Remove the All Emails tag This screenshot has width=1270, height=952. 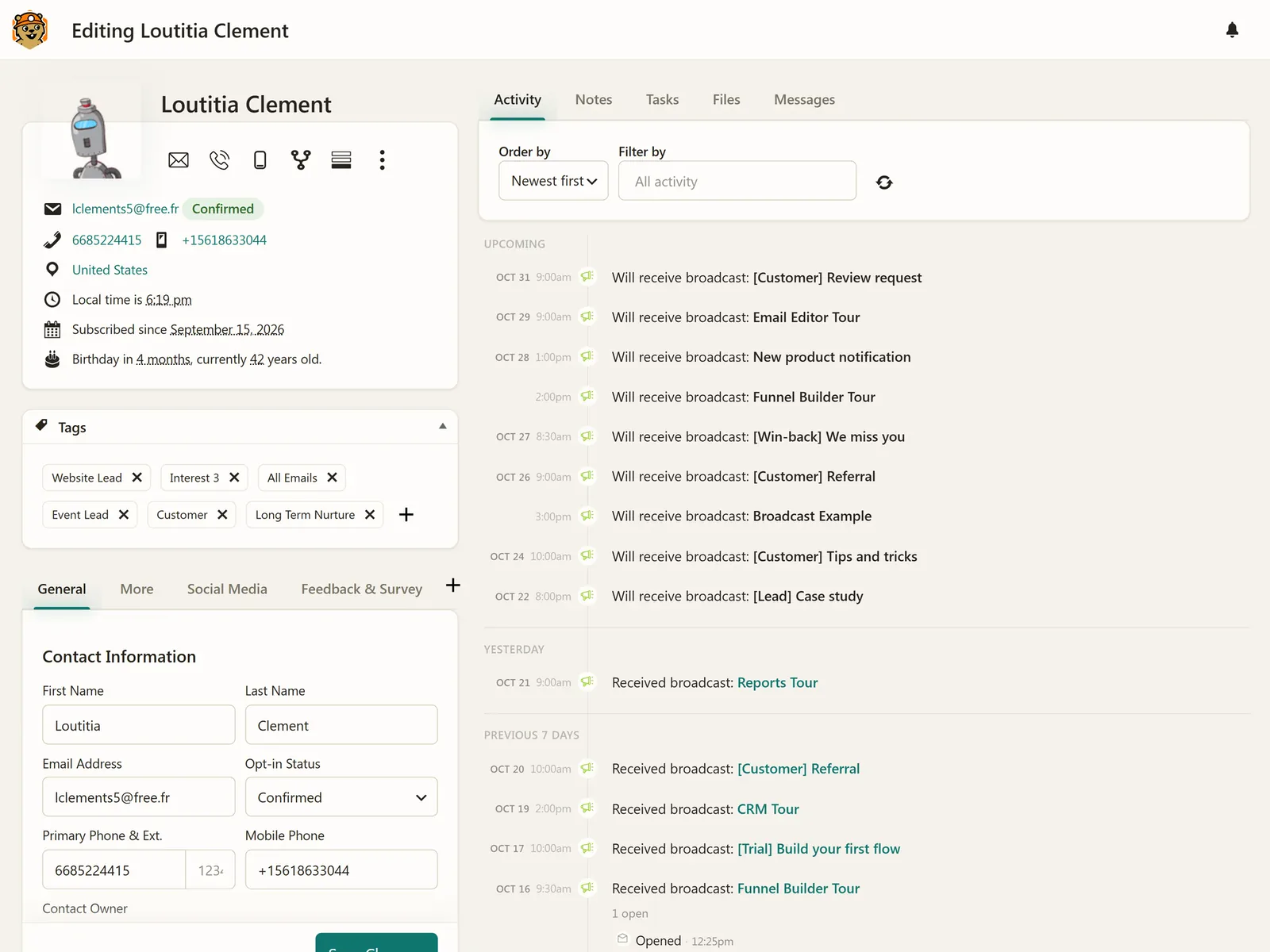point(332,478)
